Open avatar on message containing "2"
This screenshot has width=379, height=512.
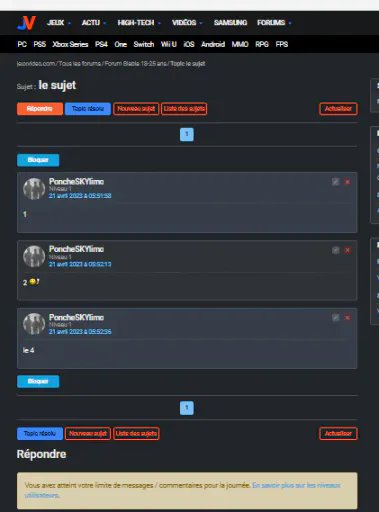(x=34, y=257)
